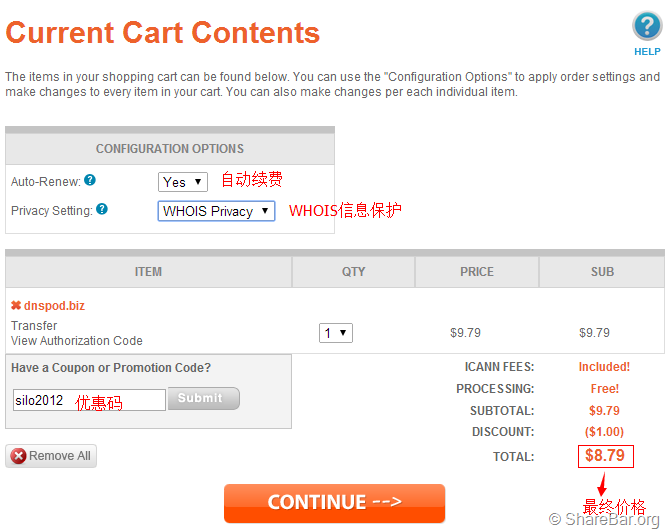Click the Auto-Renew info icon
This screenshot has width=668, height=529.
pos(90,181)
